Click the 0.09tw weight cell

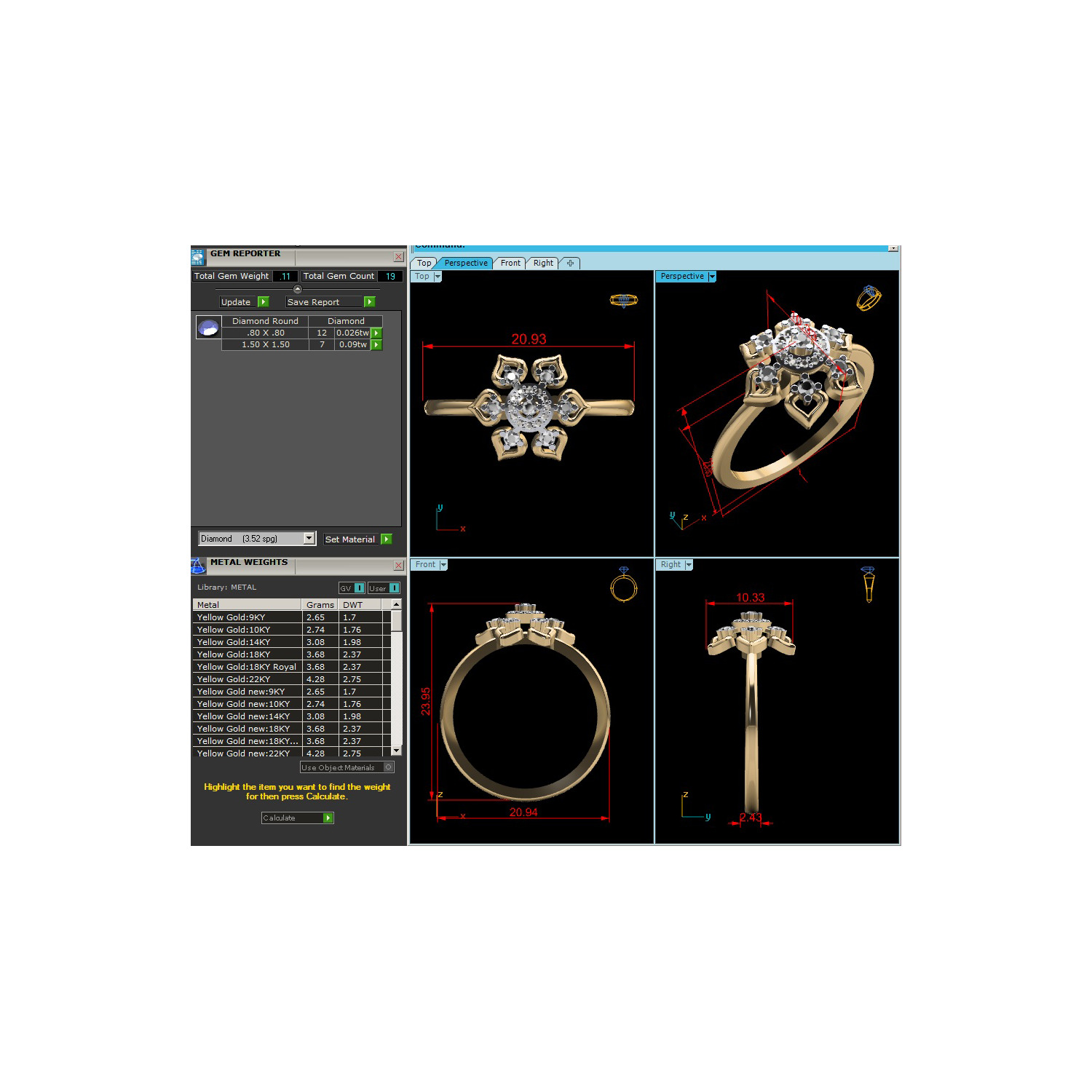coord(352,344)
